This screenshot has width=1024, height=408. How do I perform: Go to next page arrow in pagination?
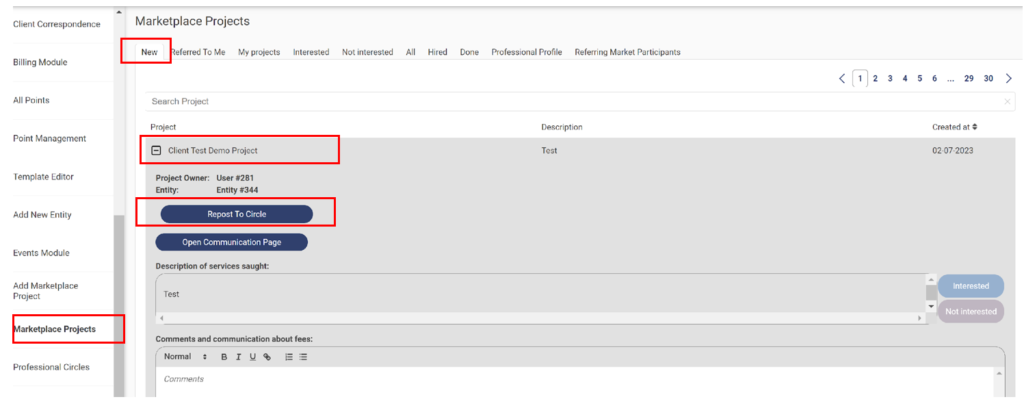point(1008,78)
